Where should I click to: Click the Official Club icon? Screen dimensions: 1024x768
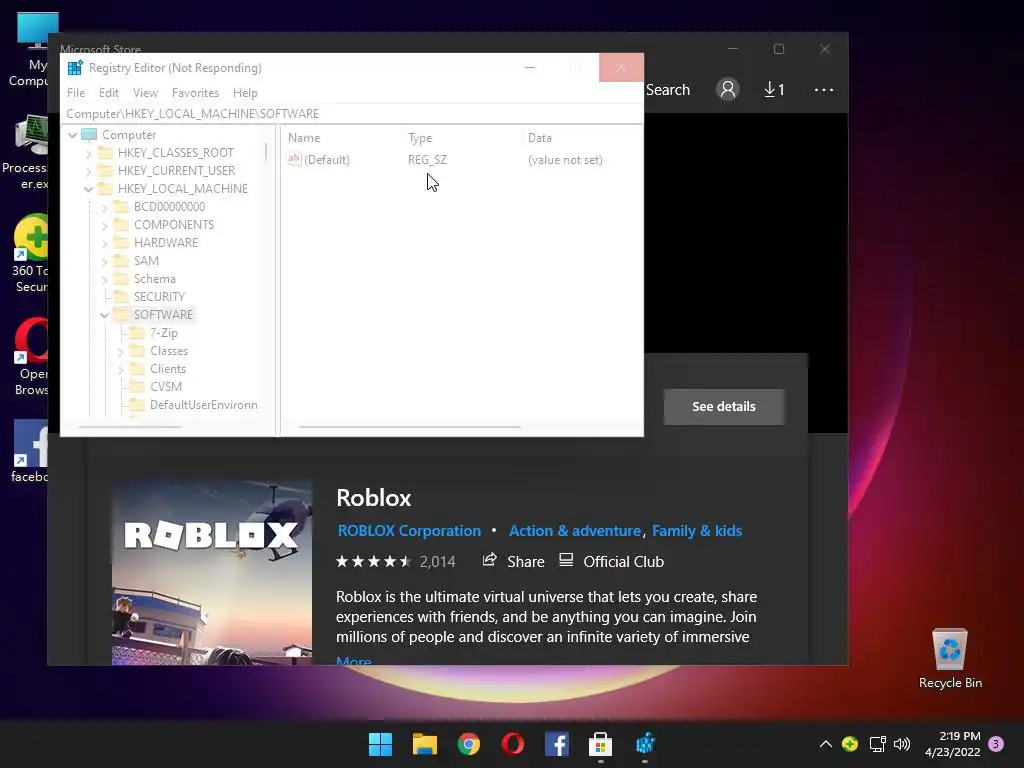pyautogui.click(x=566, y=560)
